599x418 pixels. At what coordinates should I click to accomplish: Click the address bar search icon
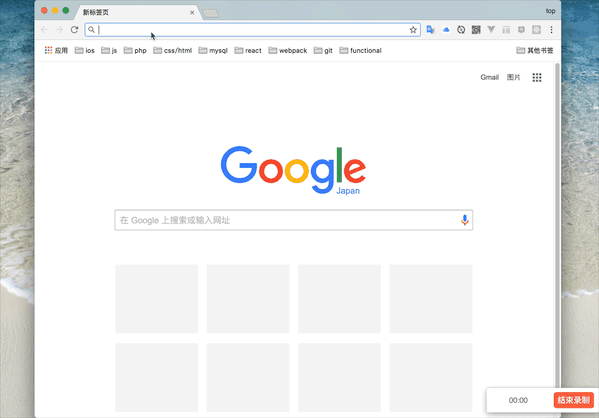pos(91,29)
